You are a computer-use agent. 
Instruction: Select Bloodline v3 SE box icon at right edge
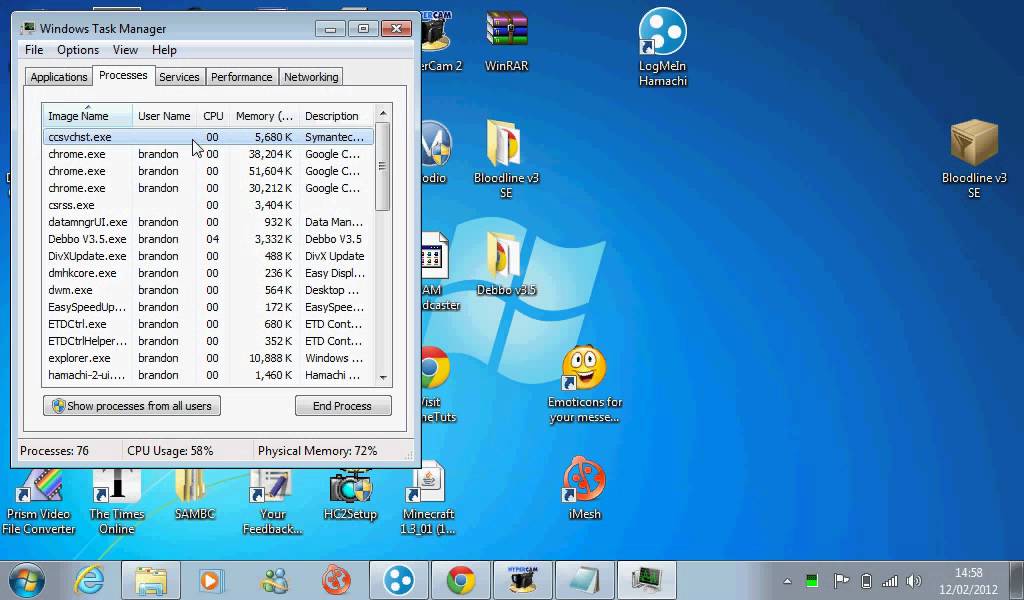click(974, 159)
